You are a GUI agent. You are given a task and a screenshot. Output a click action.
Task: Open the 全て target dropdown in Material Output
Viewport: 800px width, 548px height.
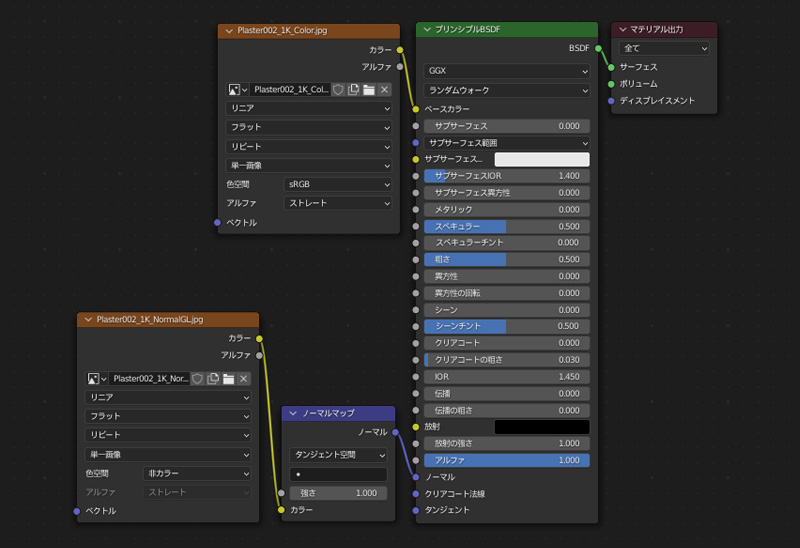click(664, 48)
